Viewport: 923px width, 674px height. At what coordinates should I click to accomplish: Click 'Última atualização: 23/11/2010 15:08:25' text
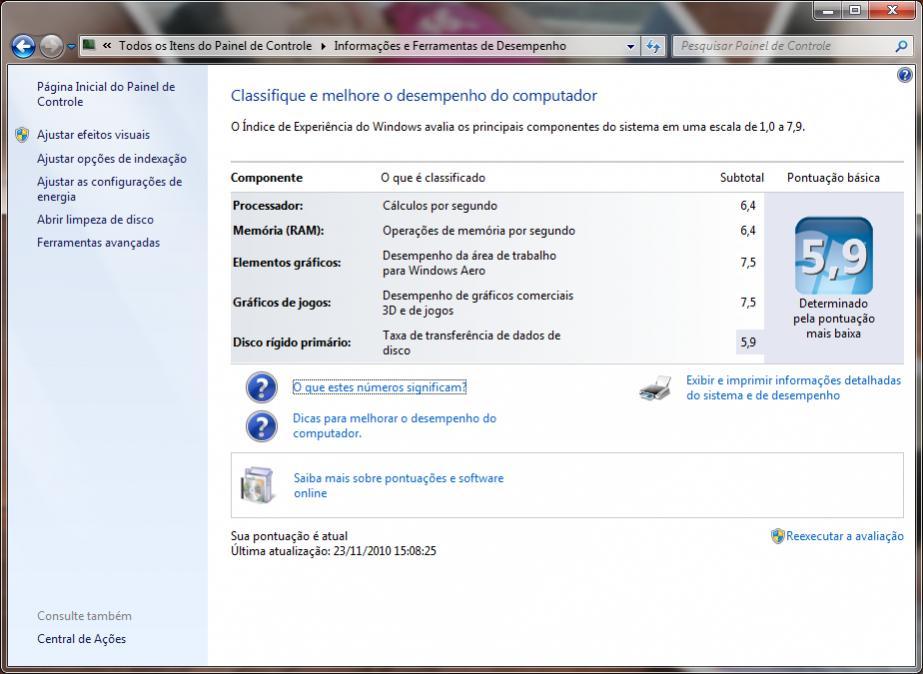coord(333,552)
